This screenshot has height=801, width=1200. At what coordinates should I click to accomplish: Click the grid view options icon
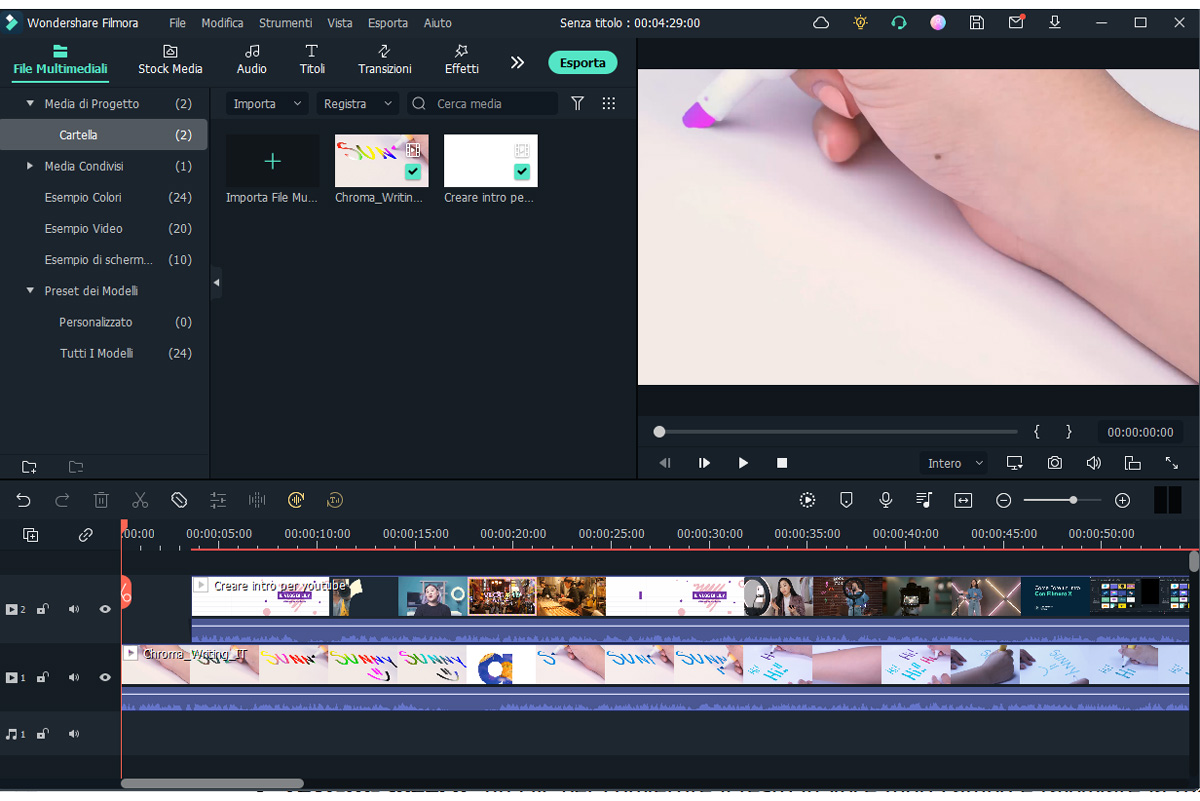[x=609, y=104]
